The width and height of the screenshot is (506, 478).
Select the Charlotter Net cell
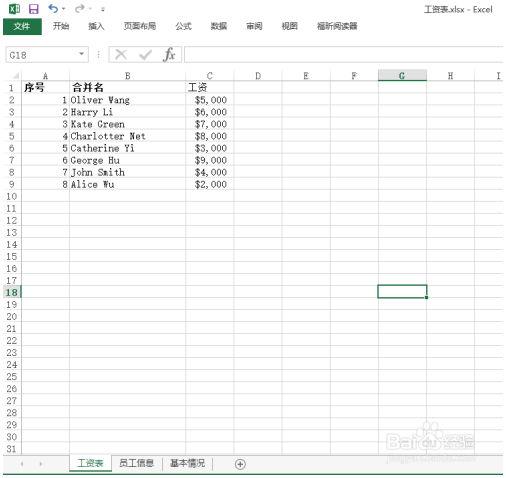[127, 136]
